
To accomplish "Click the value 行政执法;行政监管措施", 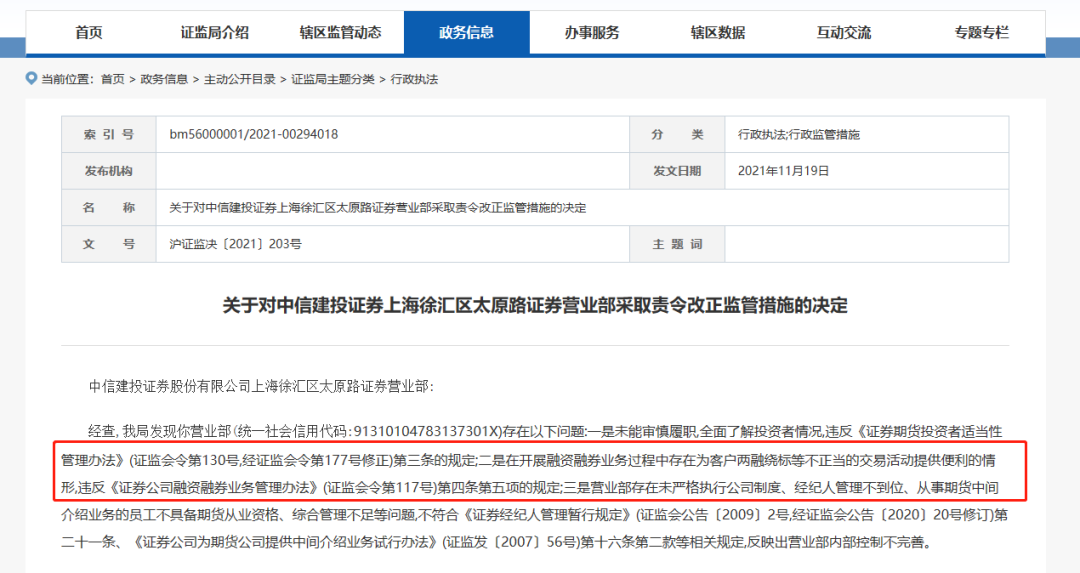I will coord(799,134).
